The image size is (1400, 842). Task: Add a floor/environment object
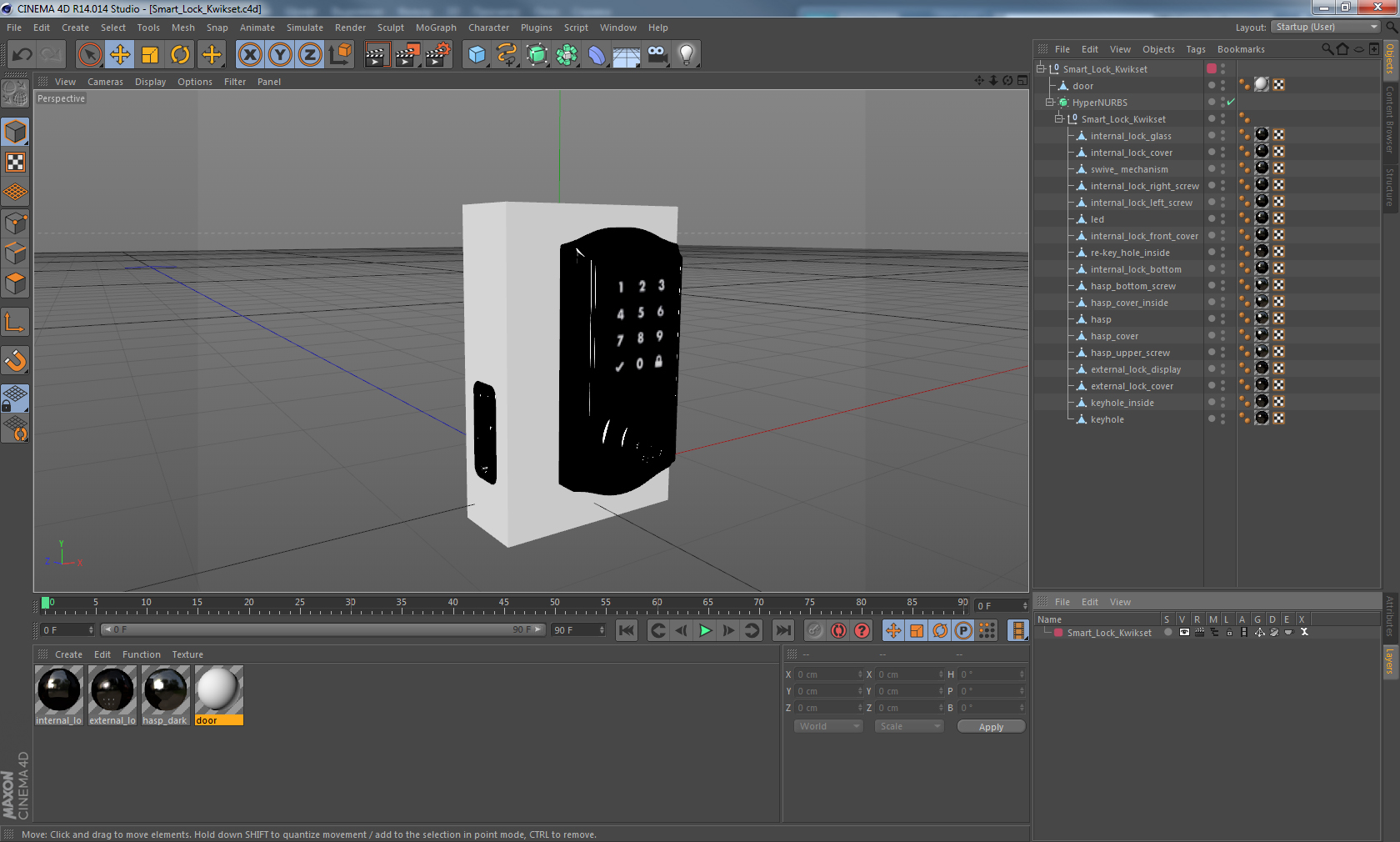(627, 55)
